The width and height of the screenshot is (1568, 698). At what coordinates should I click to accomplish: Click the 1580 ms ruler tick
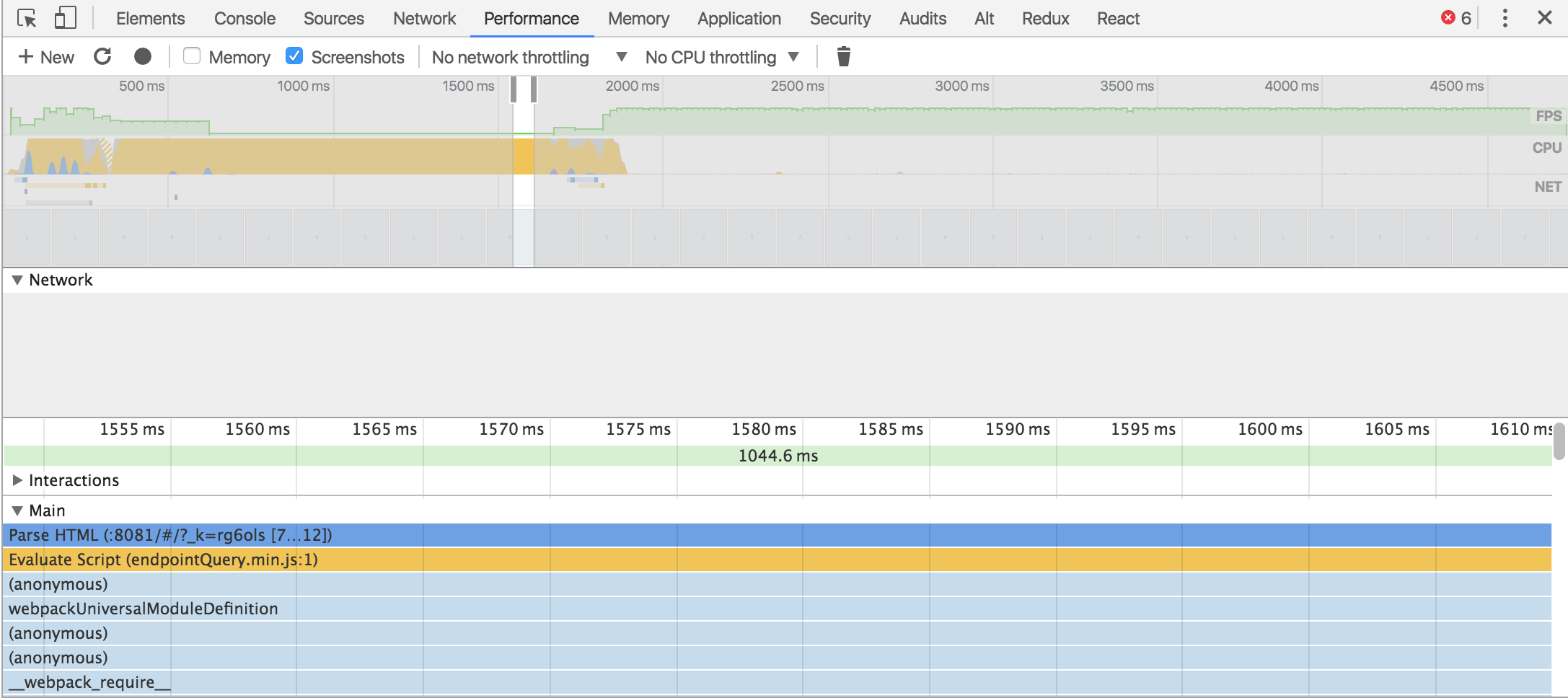(764, 429)
